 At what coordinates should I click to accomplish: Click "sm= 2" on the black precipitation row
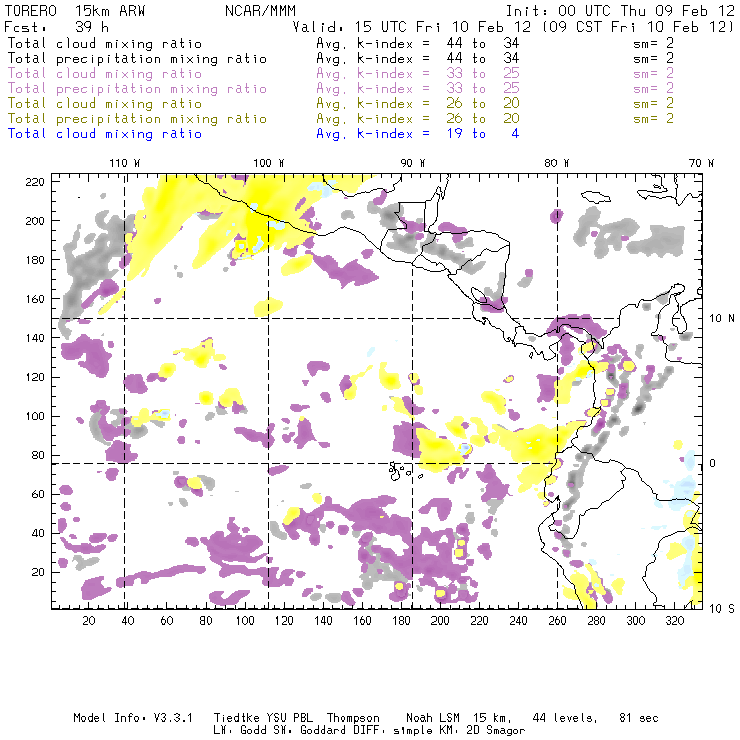click(x=654, y=59)
